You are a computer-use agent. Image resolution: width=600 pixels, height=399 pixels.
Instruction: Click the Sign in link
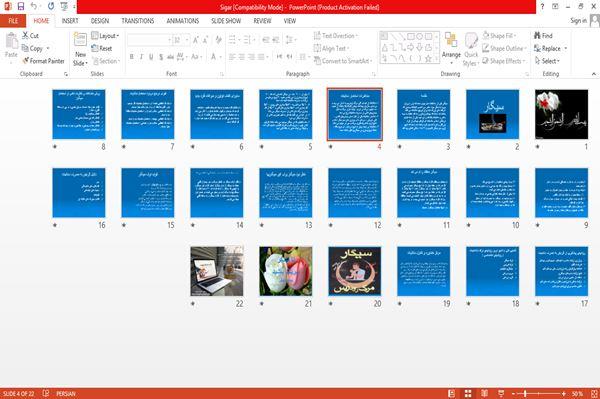point(578,21)
